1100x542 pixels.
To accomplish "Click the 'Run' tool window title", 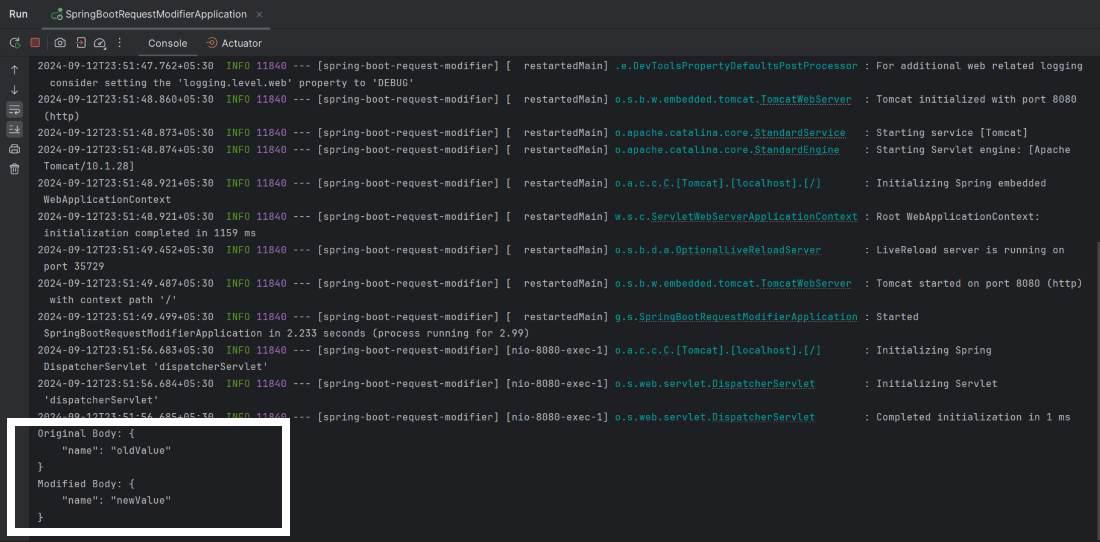I will 18,14.
